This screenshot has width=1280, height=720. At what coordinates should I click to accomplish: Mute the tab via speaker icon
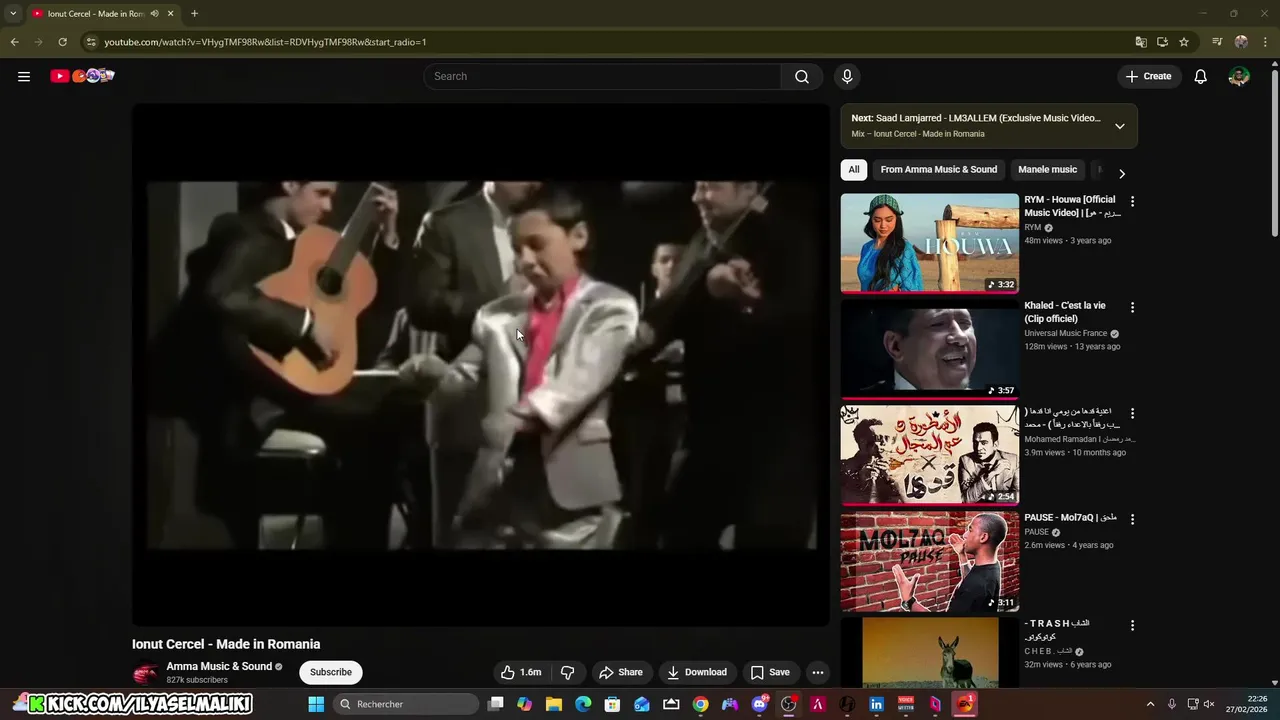(154, 13)
